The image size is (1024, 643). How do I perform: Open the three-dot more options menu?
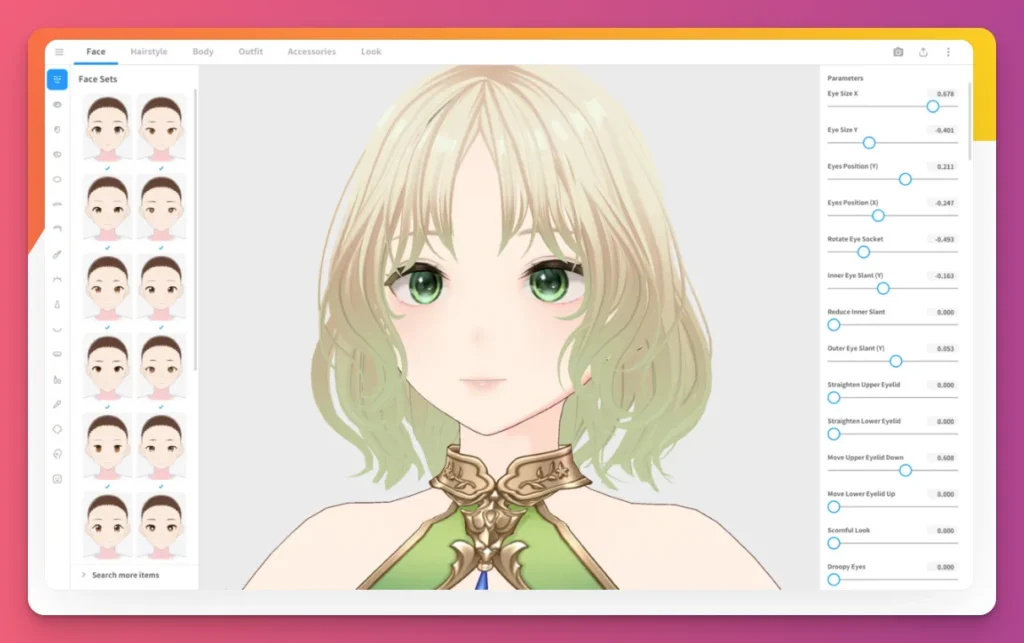[948, 52]
